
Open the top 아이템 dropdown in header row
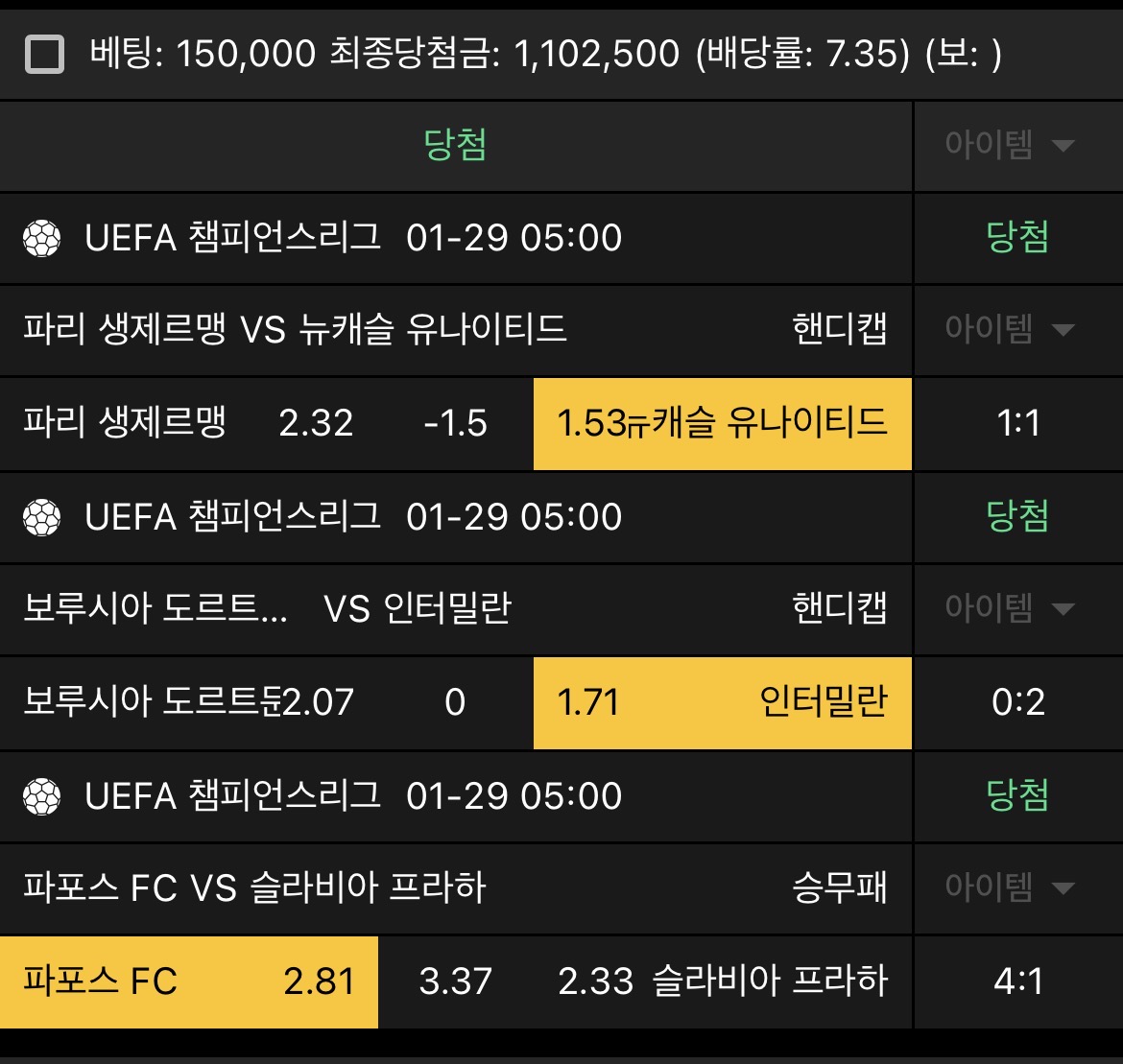click(x=1017, y=146)
